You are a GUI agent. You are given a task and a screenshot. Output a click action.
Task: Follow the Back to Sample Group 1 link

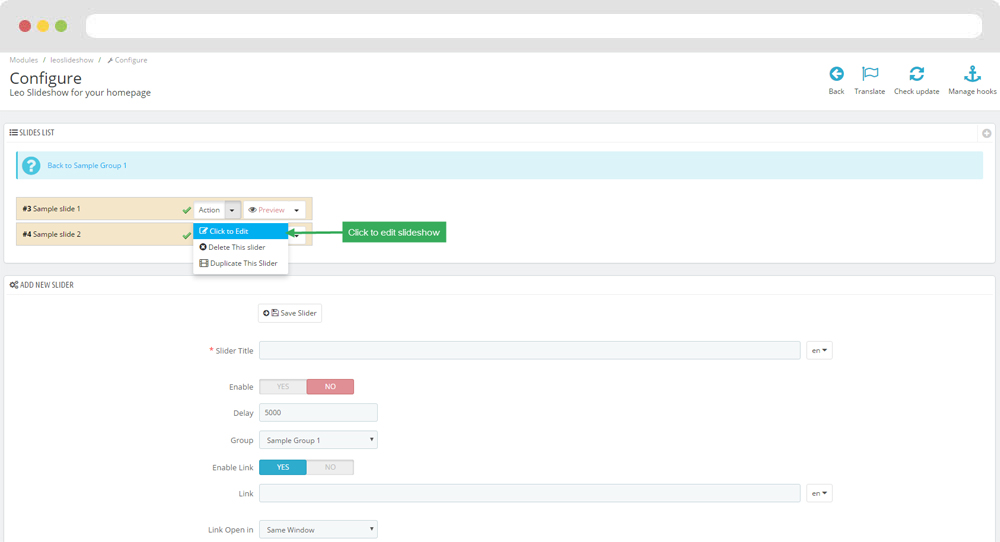[x=87, y=166]
